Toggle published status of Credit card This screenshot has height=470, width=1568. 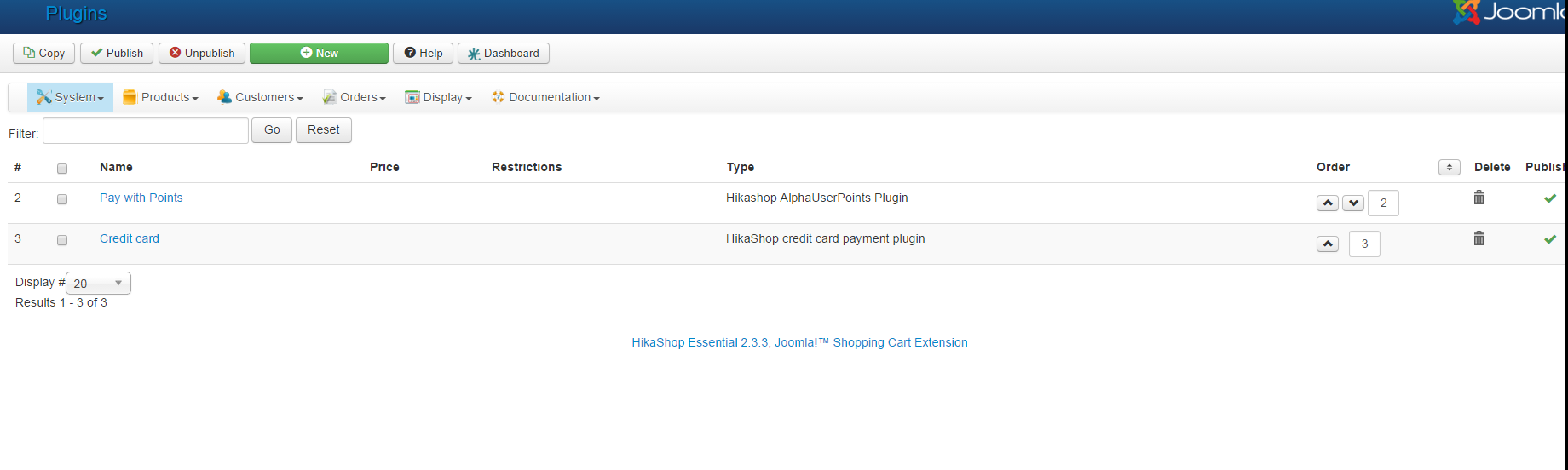point(1550,238)
